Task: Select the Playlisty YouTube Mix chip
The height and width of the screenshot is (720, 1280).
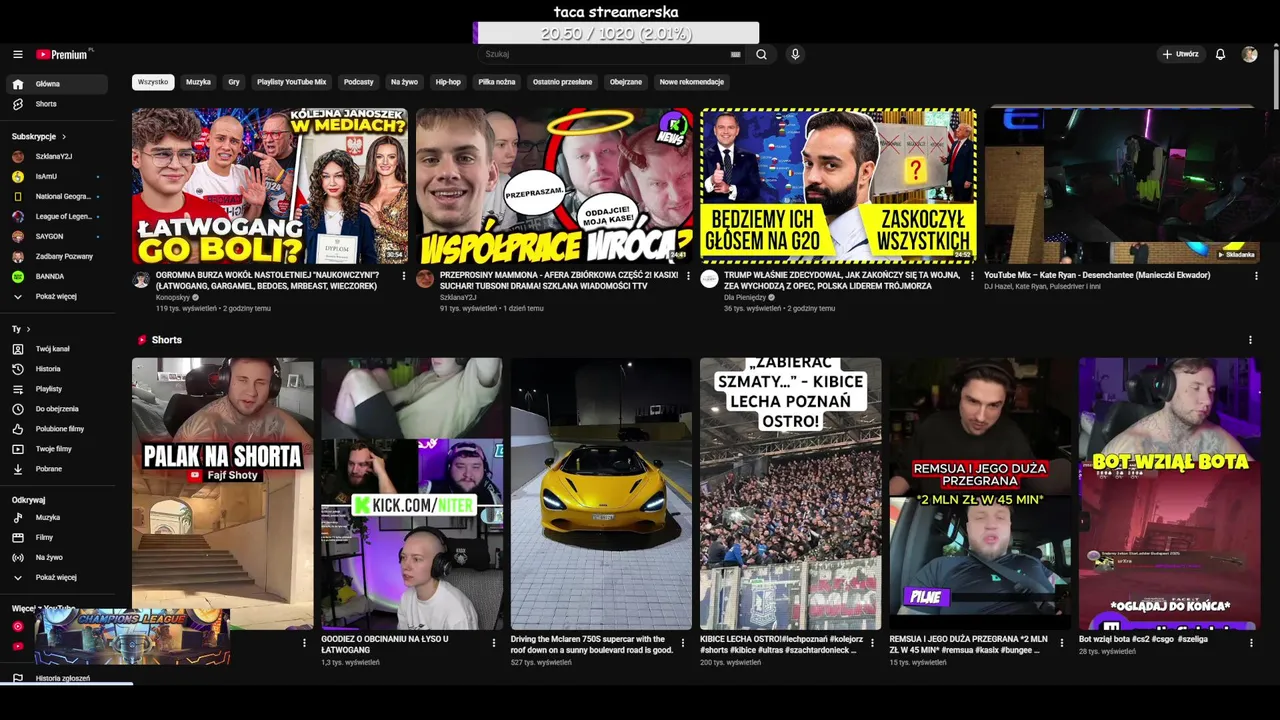Action: tap(291, 82)
